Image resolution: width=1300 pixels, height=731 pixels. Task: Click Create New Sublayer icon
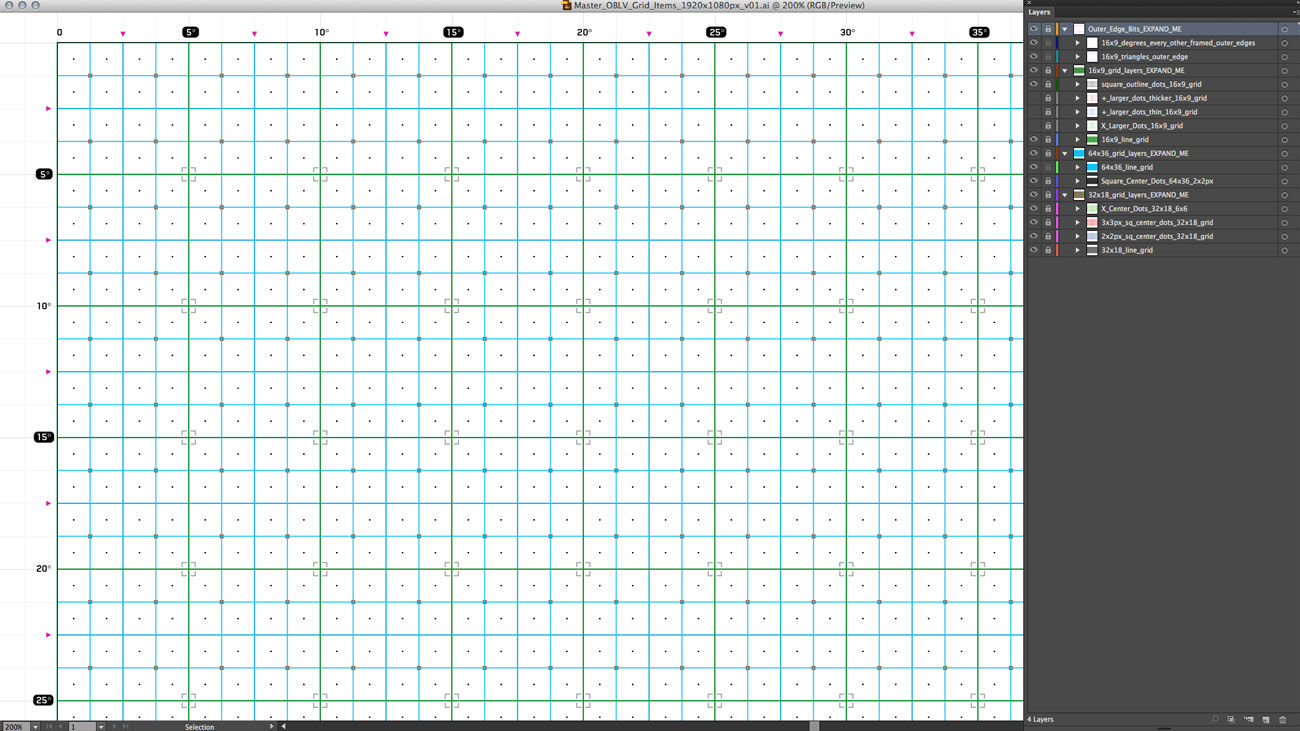pos(1249,720)
